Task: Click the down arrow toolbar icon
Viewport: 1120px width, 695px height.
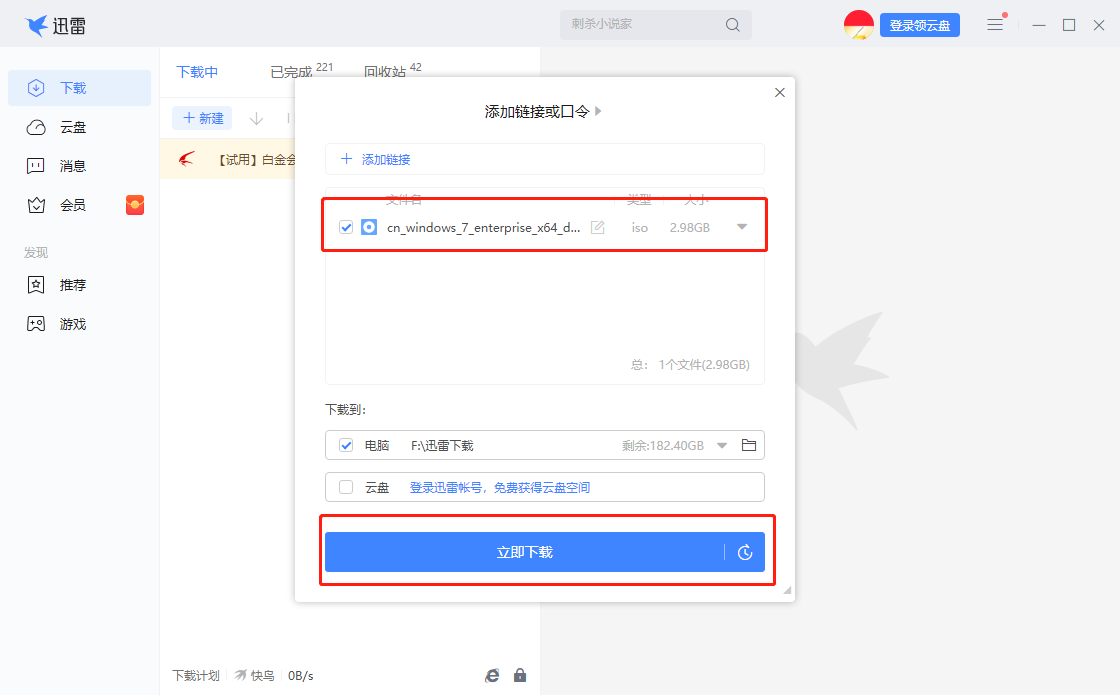Action: pyautogui.click(x=256, y=119)
